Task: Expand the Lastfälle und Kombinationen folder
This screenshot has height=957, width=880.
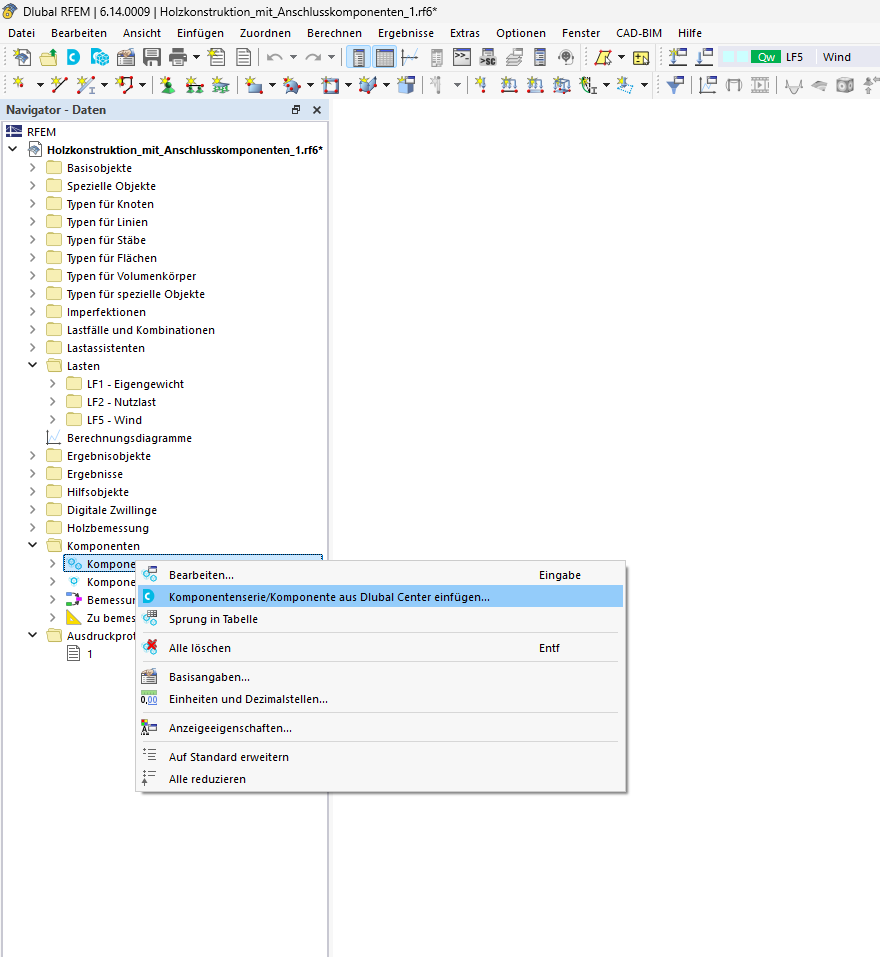Action: [x=33, y=330]
